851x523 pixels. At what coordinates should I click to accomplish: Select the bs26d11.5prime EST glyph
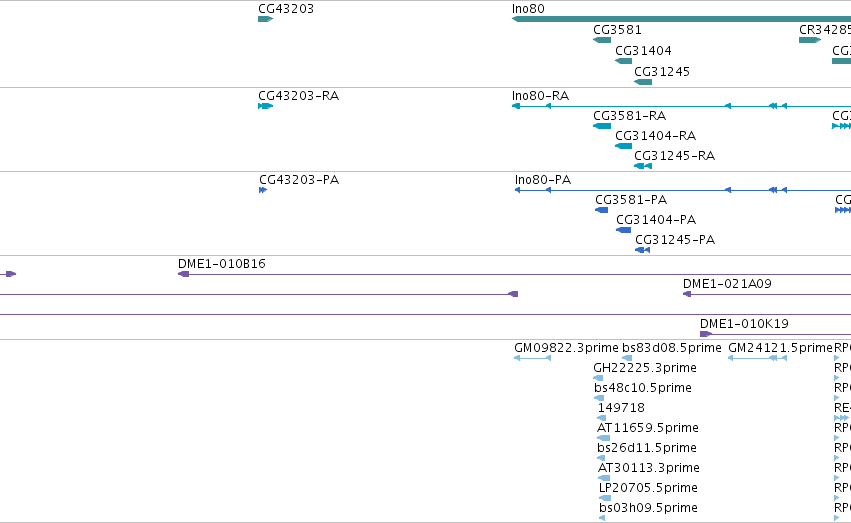[601, 458]
